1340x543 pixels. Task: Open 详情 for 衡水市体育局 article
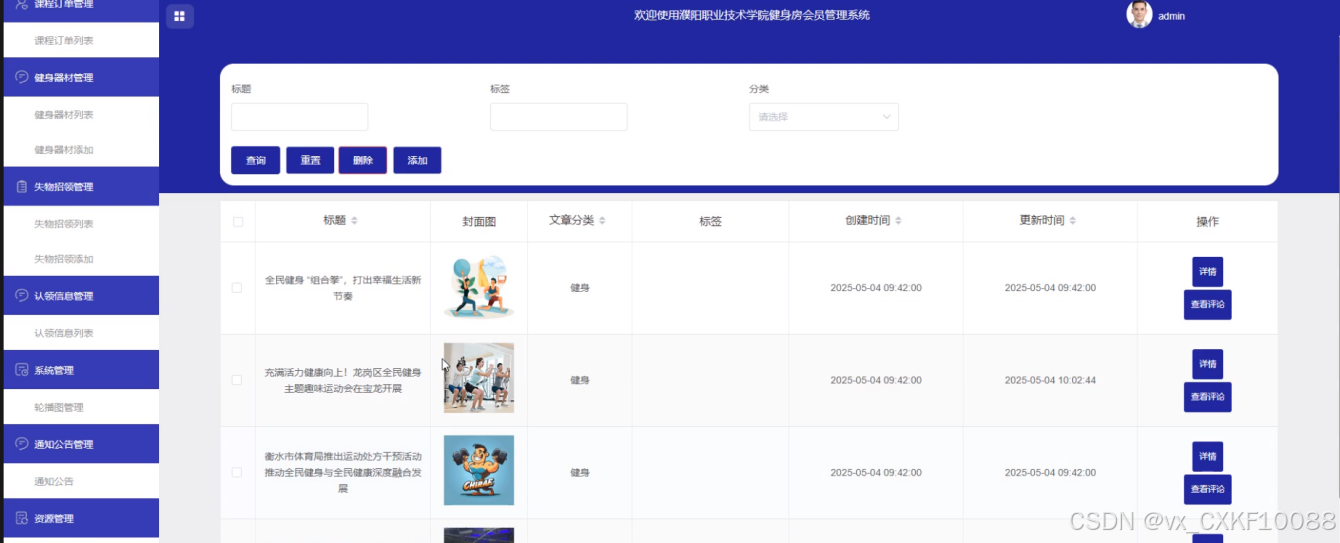click(x=1207, y=456)
